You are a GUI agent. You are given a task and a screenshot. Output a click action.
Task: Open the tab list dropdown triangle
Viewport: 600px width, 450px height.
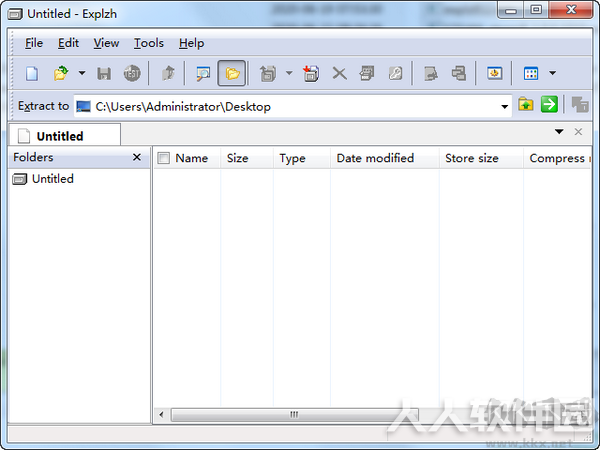[x=559, y=132]
